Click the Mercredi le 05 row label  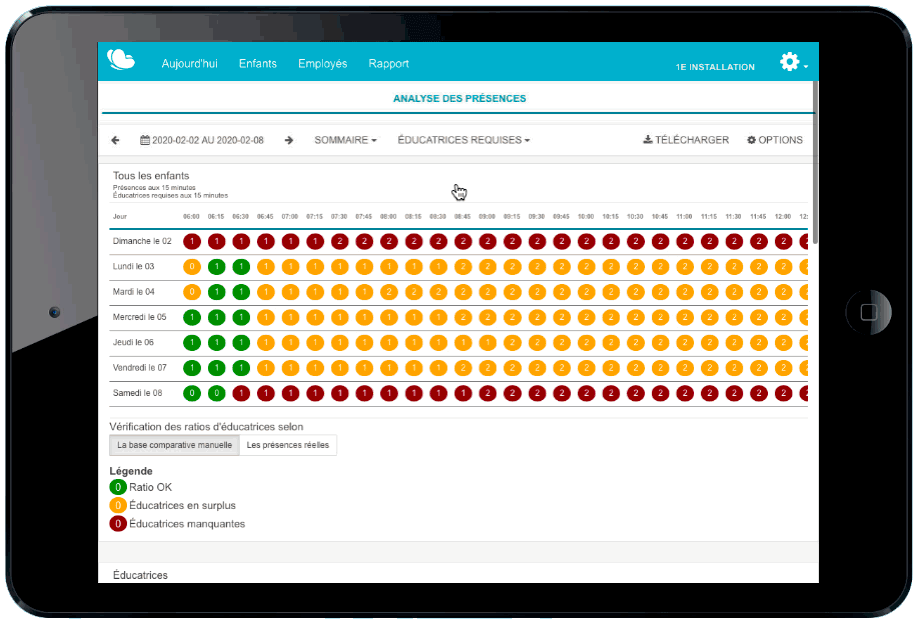pyautogui.click(x=139, y=317)
